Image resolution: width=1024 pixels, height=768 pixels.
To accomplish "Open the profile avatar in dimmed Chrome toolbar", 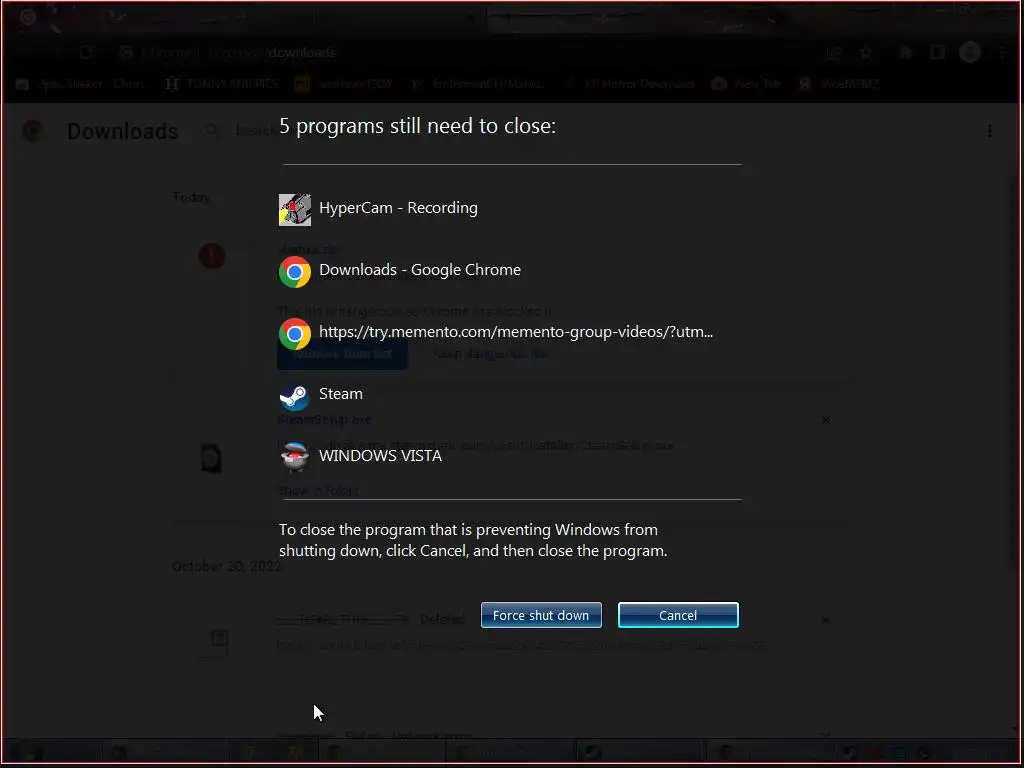I will pos(970,52).
